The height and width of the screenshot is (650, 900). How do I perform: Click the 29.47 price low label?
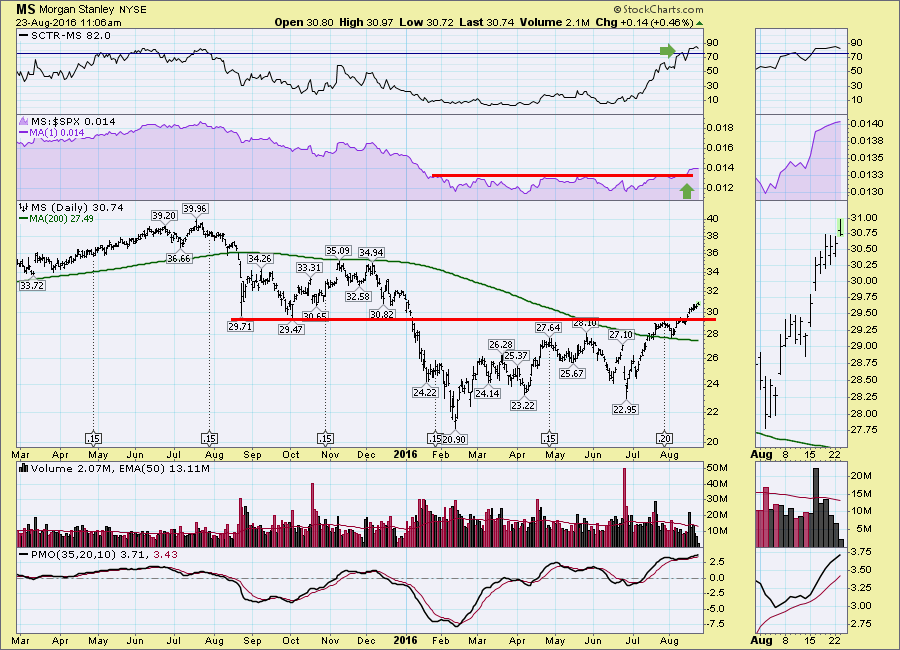(291, 330)
